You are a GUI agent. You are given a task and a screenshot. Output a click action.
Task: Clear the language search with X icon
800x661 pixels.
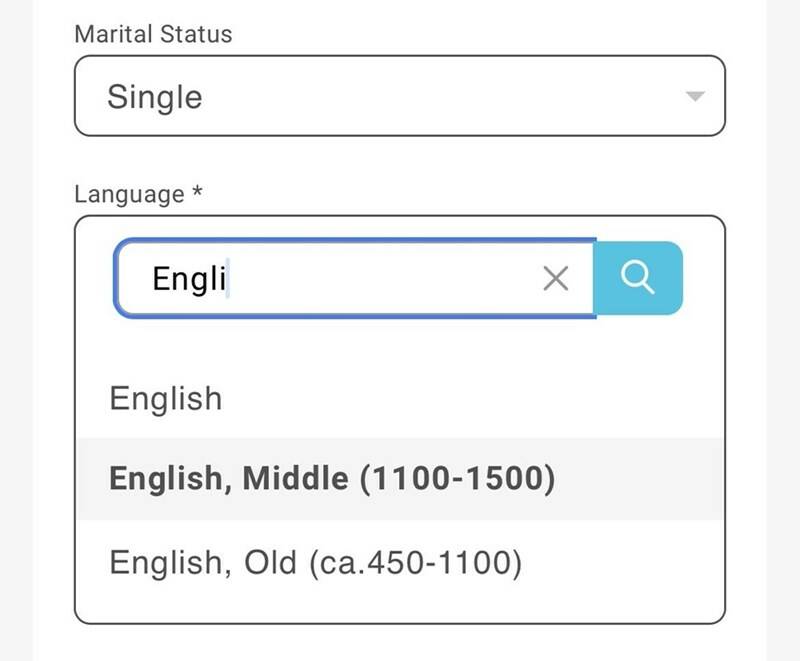pos(555,279)
